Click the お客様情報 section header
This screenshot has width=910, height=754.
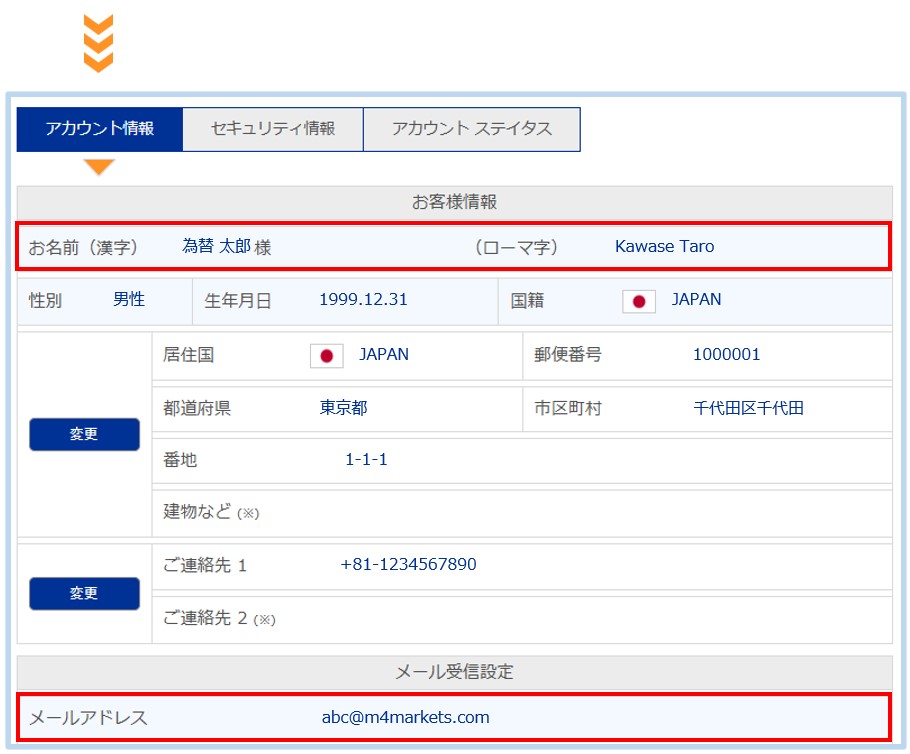click(x=454, y=201)
